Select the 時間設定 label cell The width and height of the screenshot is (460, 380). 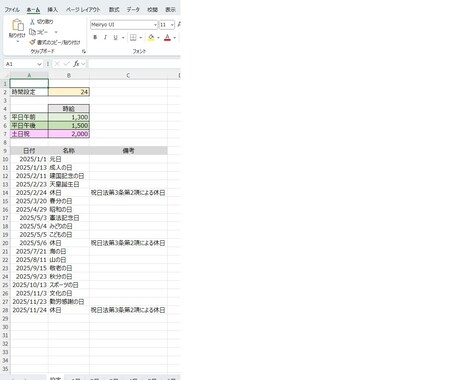pyautogui.click(x=29, y=92)
